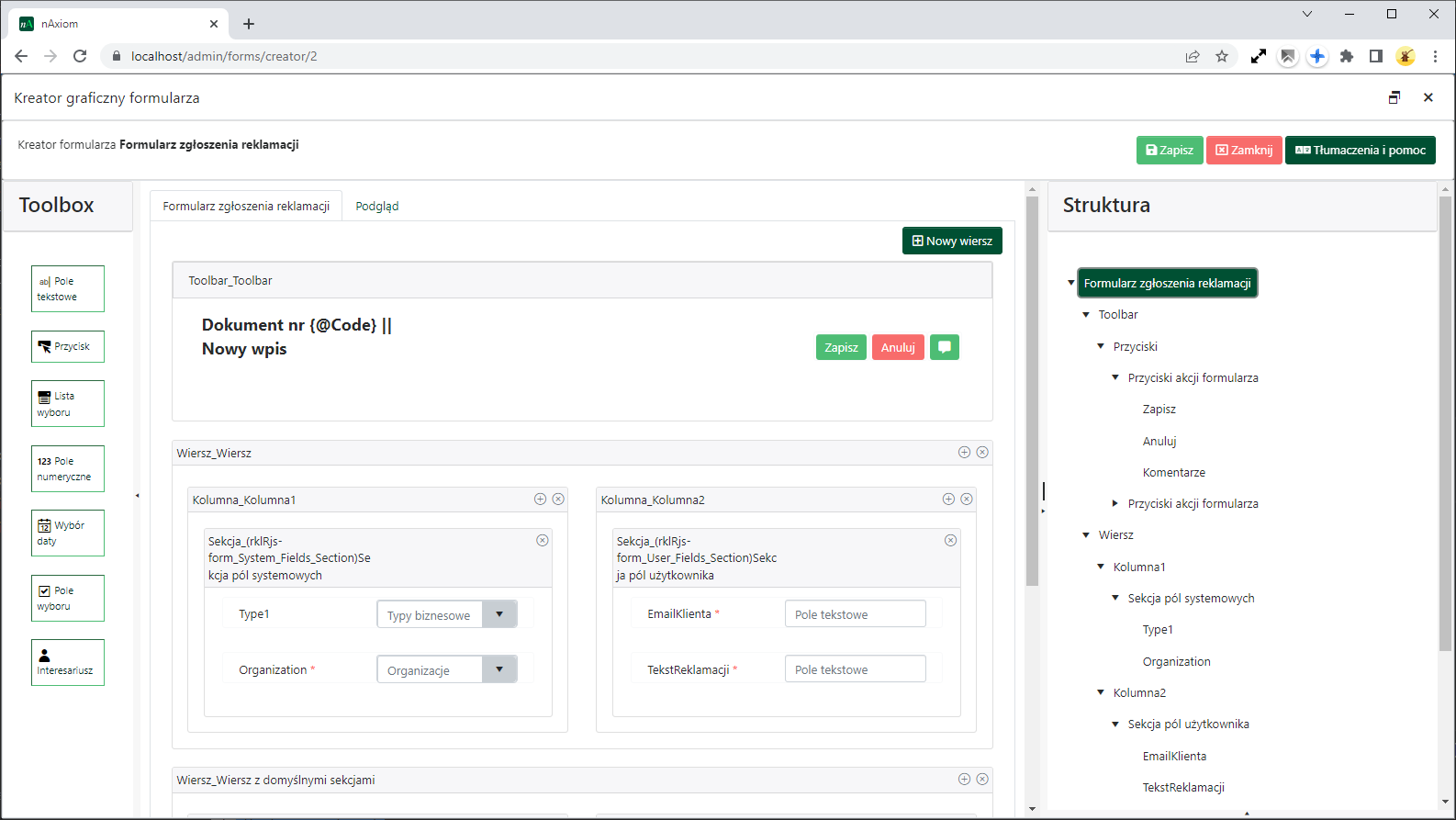Collapse the Kolumna1 tree node
This screenshot has width=1456, height=820.
point(1101,567)
